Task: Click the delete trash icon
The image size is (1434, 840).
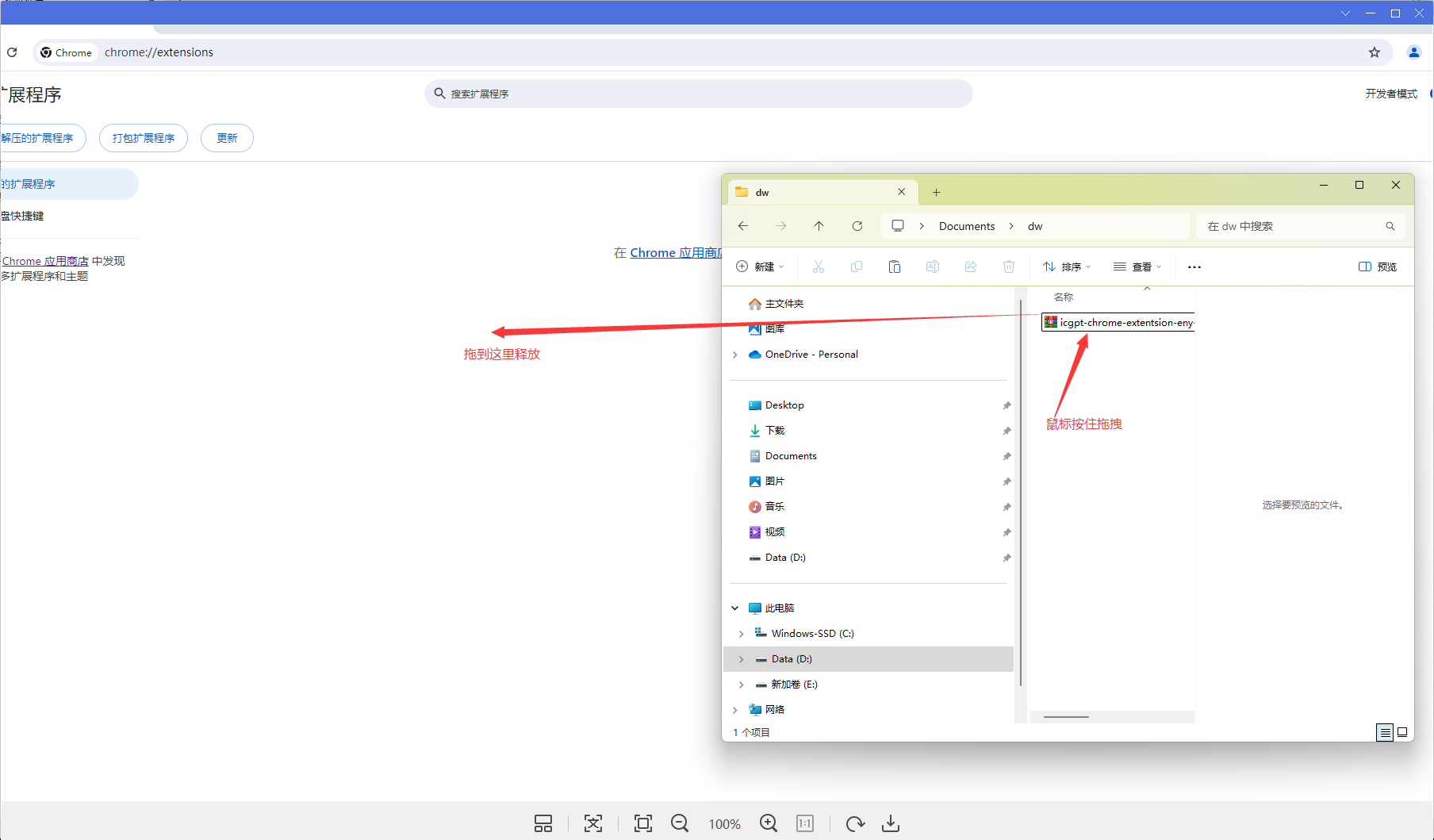Action: [1009, 267]
